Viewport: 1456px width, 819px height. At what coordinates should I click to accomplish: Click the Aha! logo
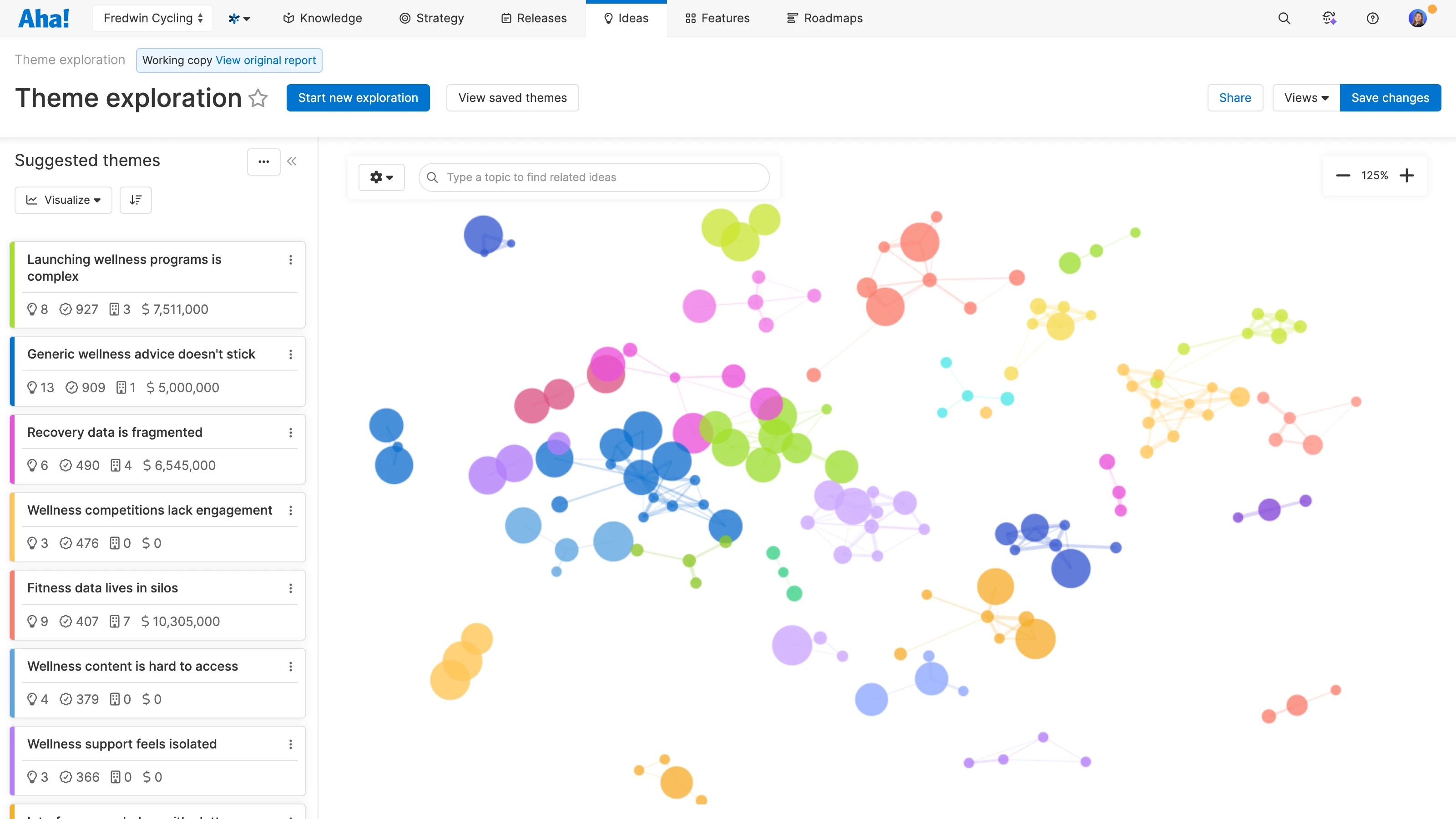[x=44, y=18]
